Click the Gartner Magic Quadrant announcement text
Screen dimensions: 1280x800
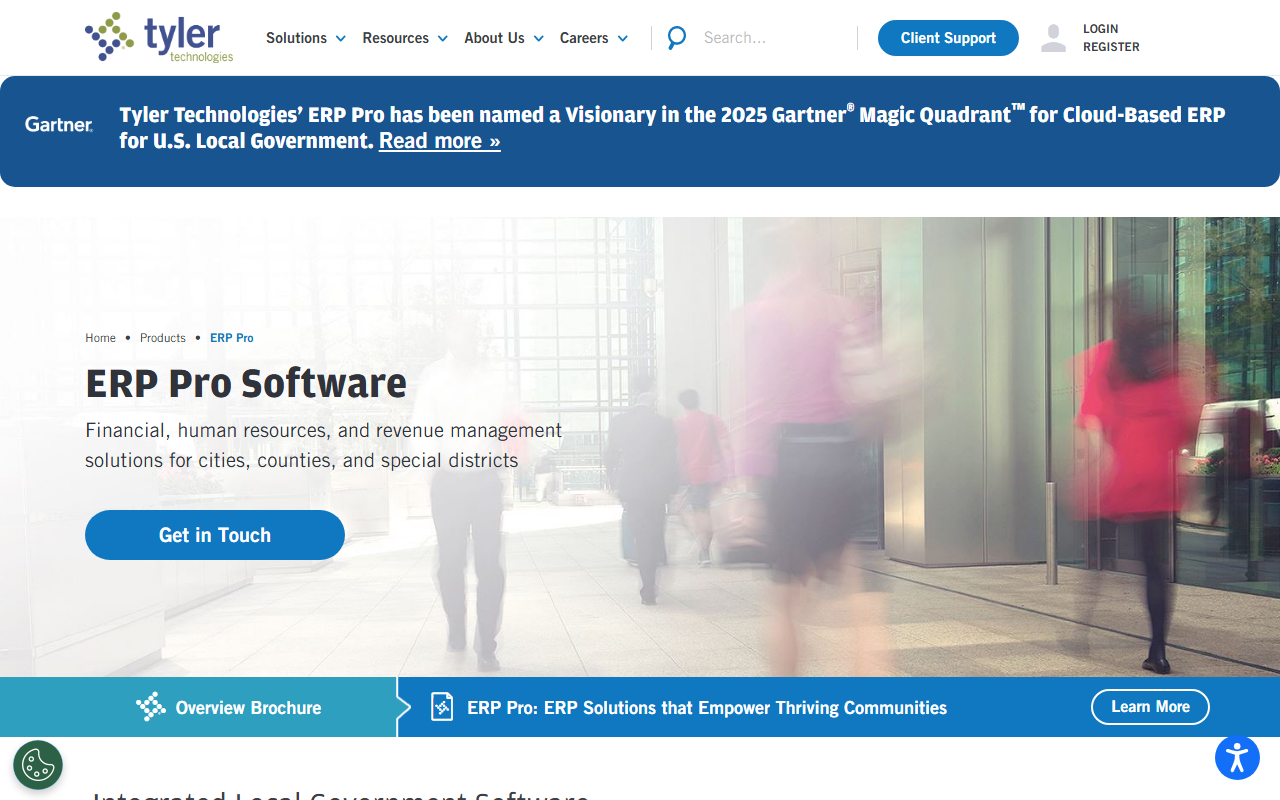coord(672,128)
